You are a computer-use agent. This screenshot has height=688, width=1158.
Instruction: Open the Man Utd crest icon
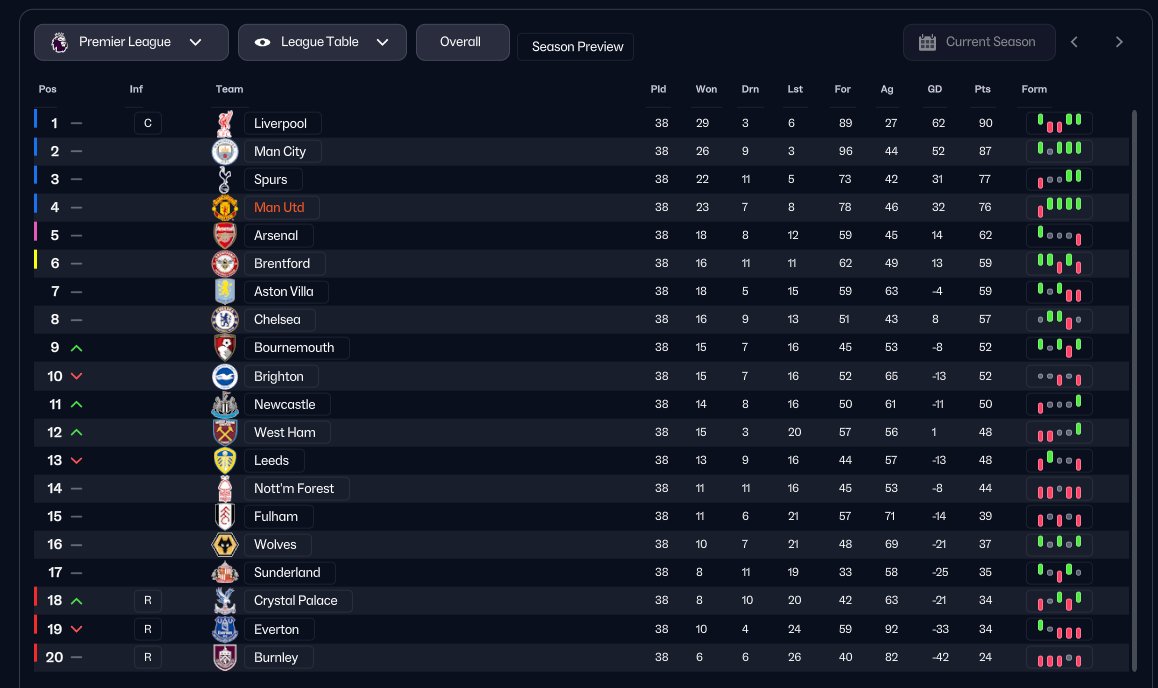(x=225, y=207)
